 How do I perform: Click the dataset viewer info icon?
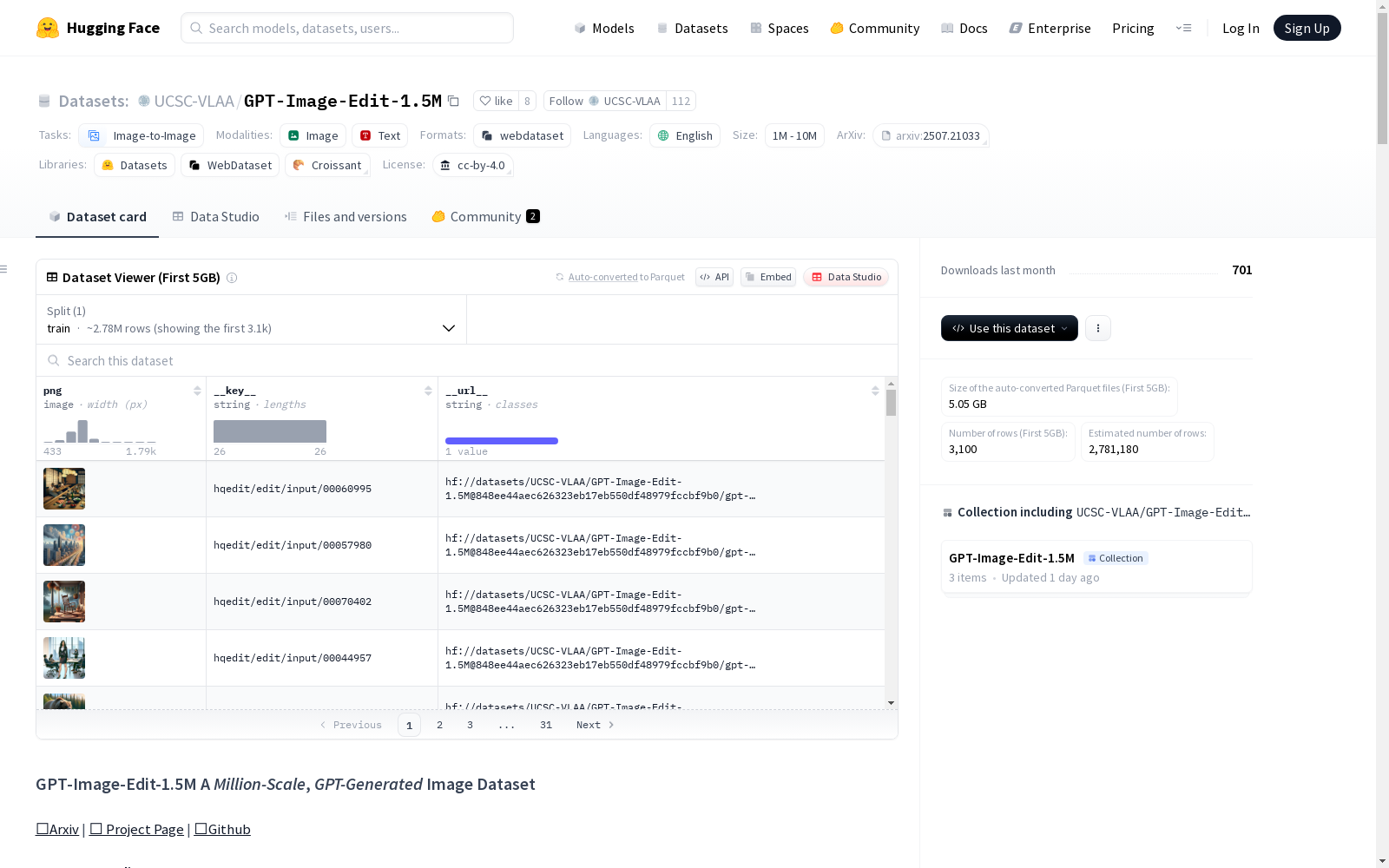[x=232, y=278]
